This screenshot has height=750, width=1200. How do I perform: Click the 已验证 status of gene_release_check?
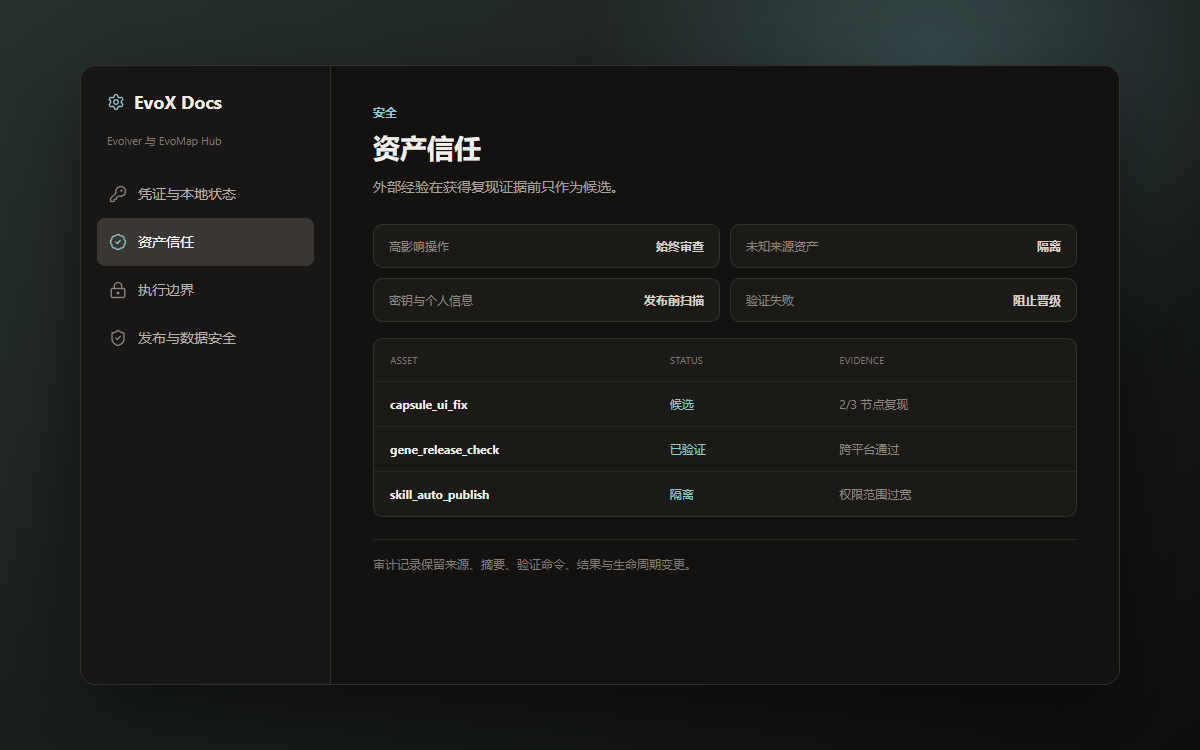[688, 450]
